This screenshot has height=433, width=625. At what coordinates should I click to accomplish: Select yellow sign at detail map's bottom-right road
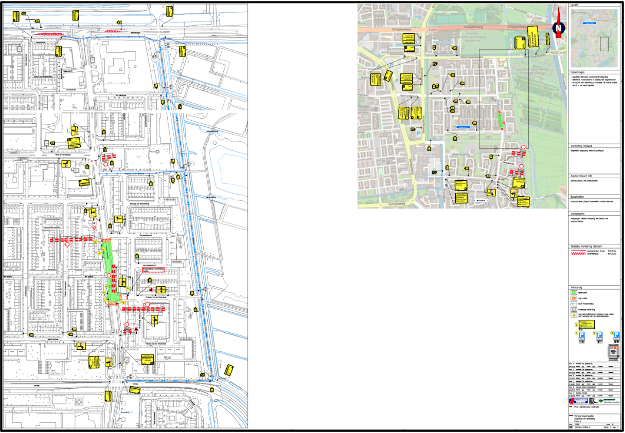point(228,369)
